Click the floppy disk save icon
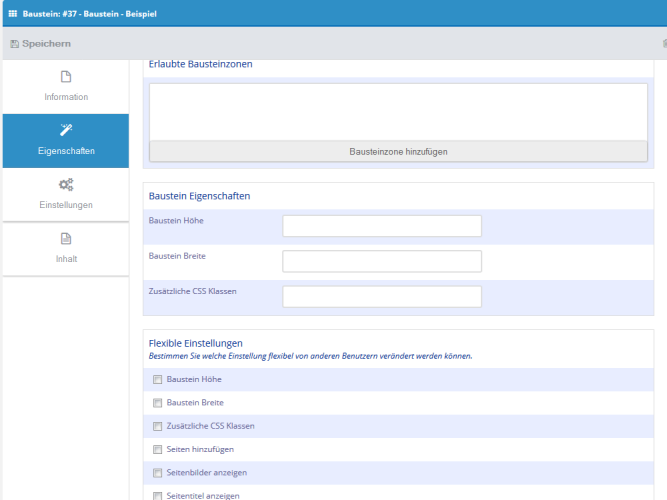This screenshot has height=500, width=667. coord(14,44)
